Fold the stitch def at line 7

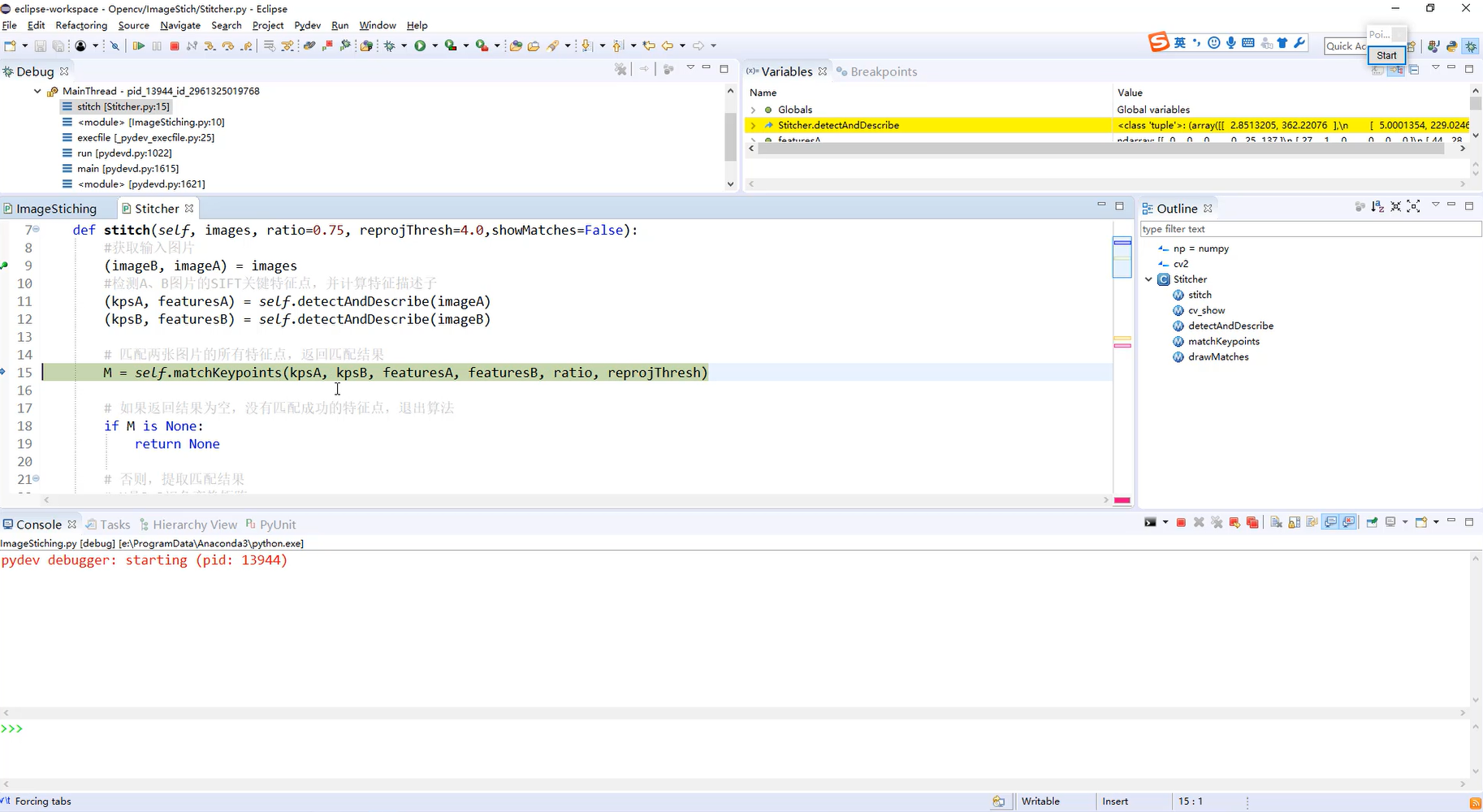[36, 229]
